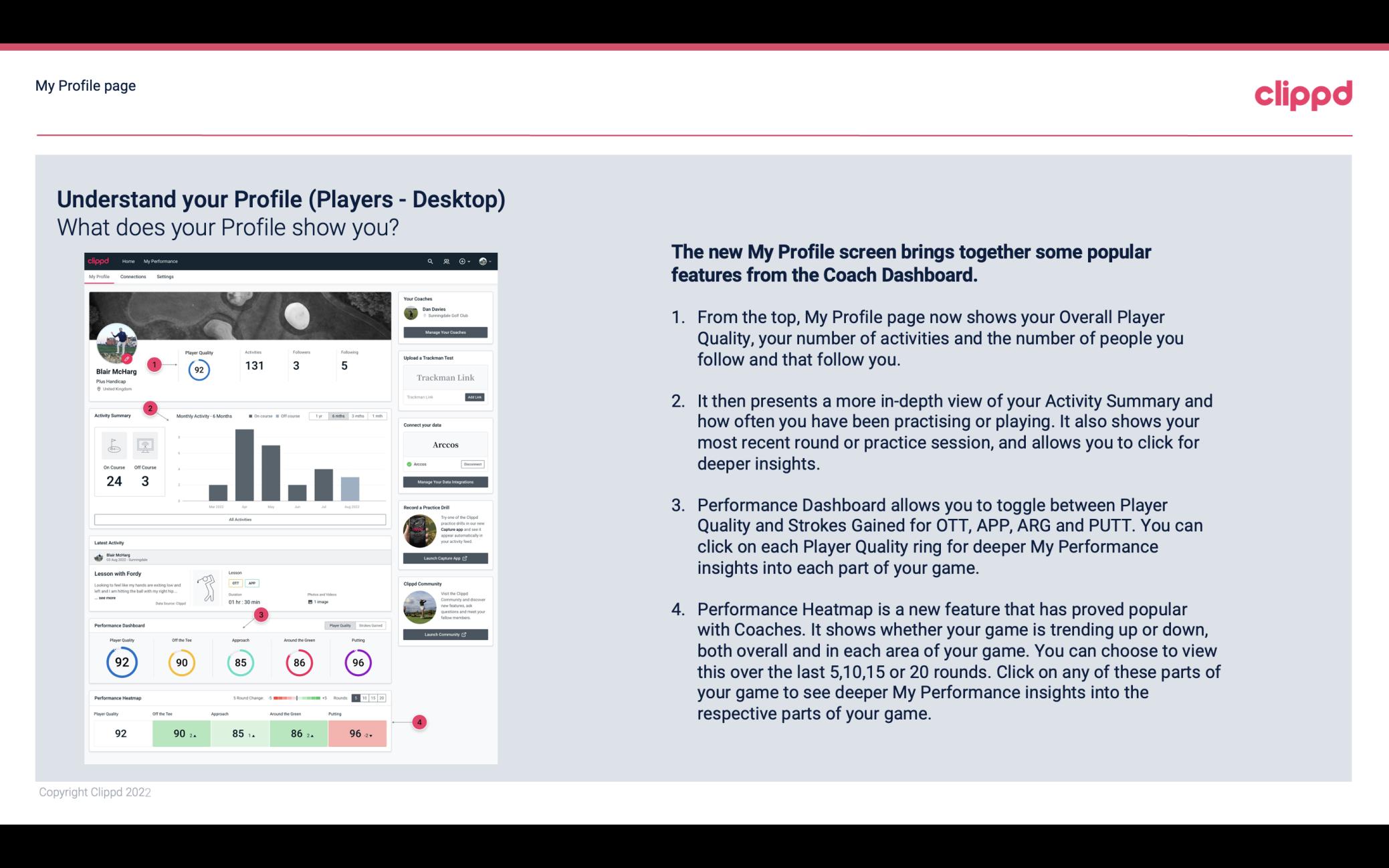Click the Player Quality ring icon

pos(122,662)
